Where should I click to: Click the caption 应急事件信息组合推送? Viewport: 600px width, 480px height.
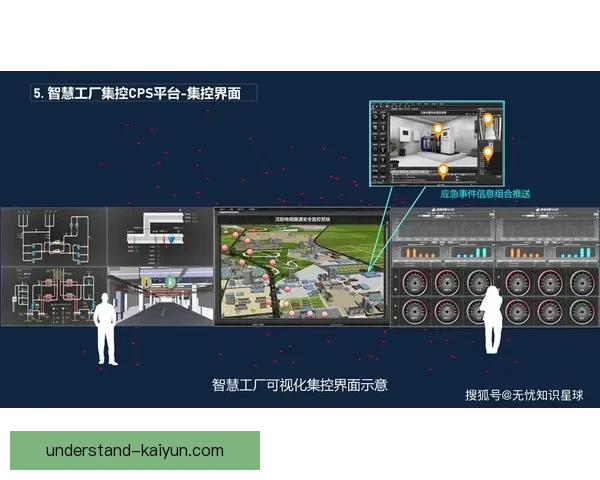(x=485, y=194)
